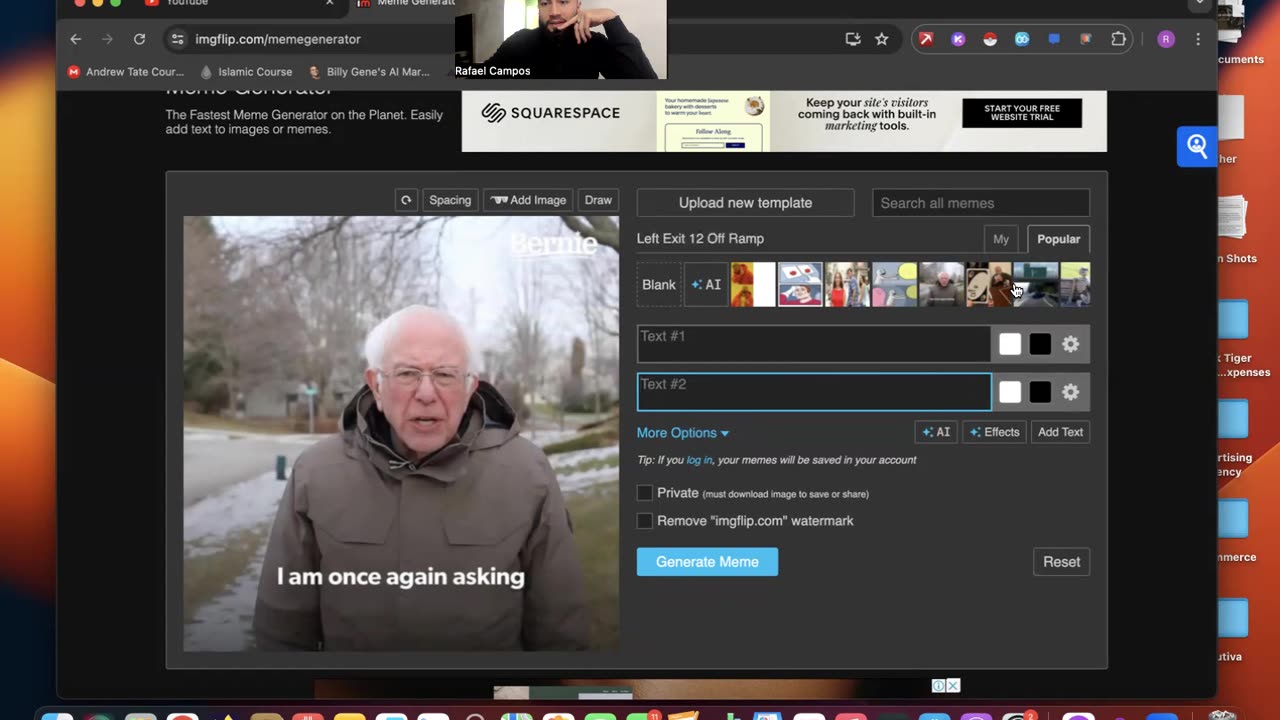Click the Bernie meme preview image
This screenshot has height=720, width=1280.
pos(401,434)
